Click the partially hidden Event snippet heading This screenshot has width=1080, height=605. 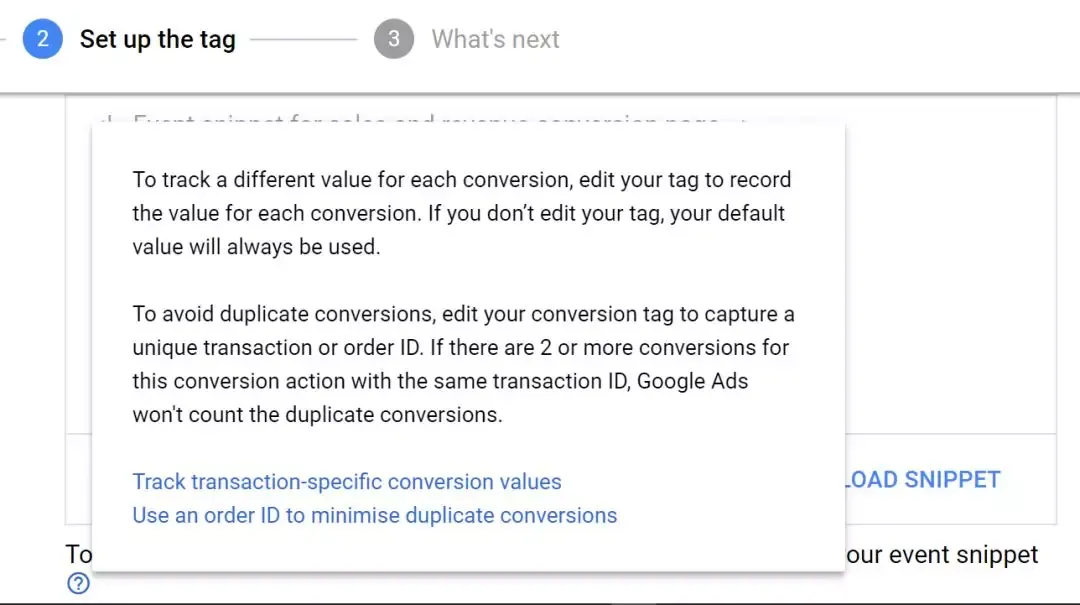tap(425, 121)
